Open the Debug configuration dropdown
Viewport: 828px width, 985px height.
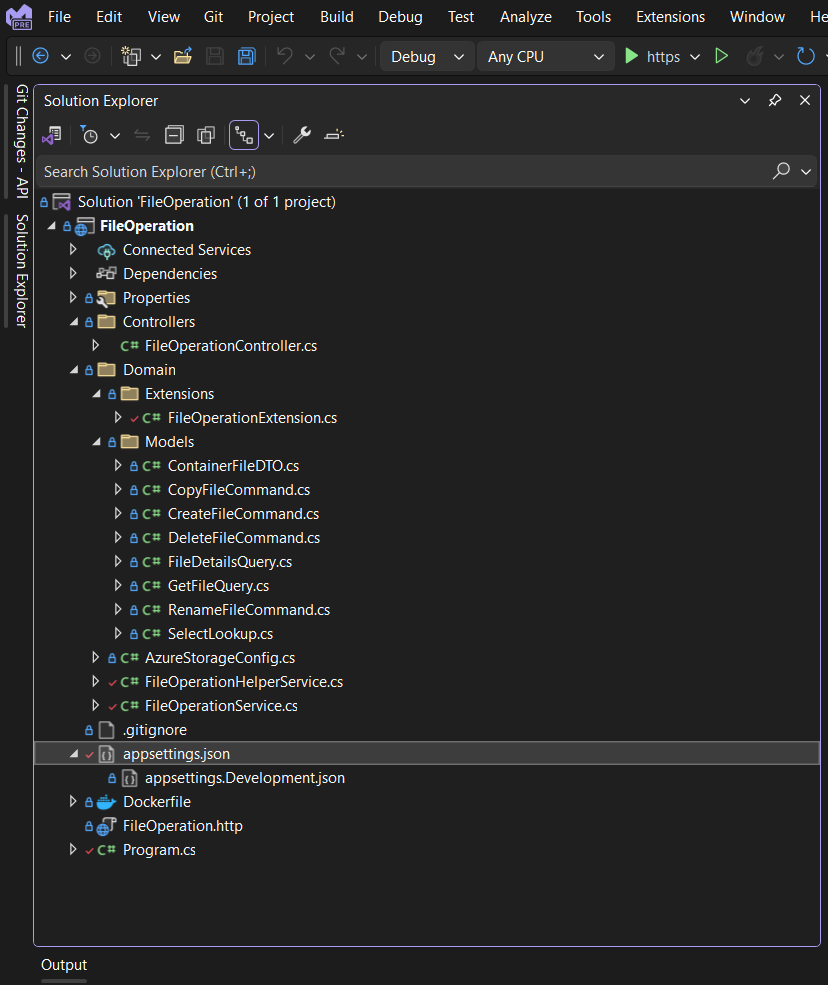click(x=426, y=56)
